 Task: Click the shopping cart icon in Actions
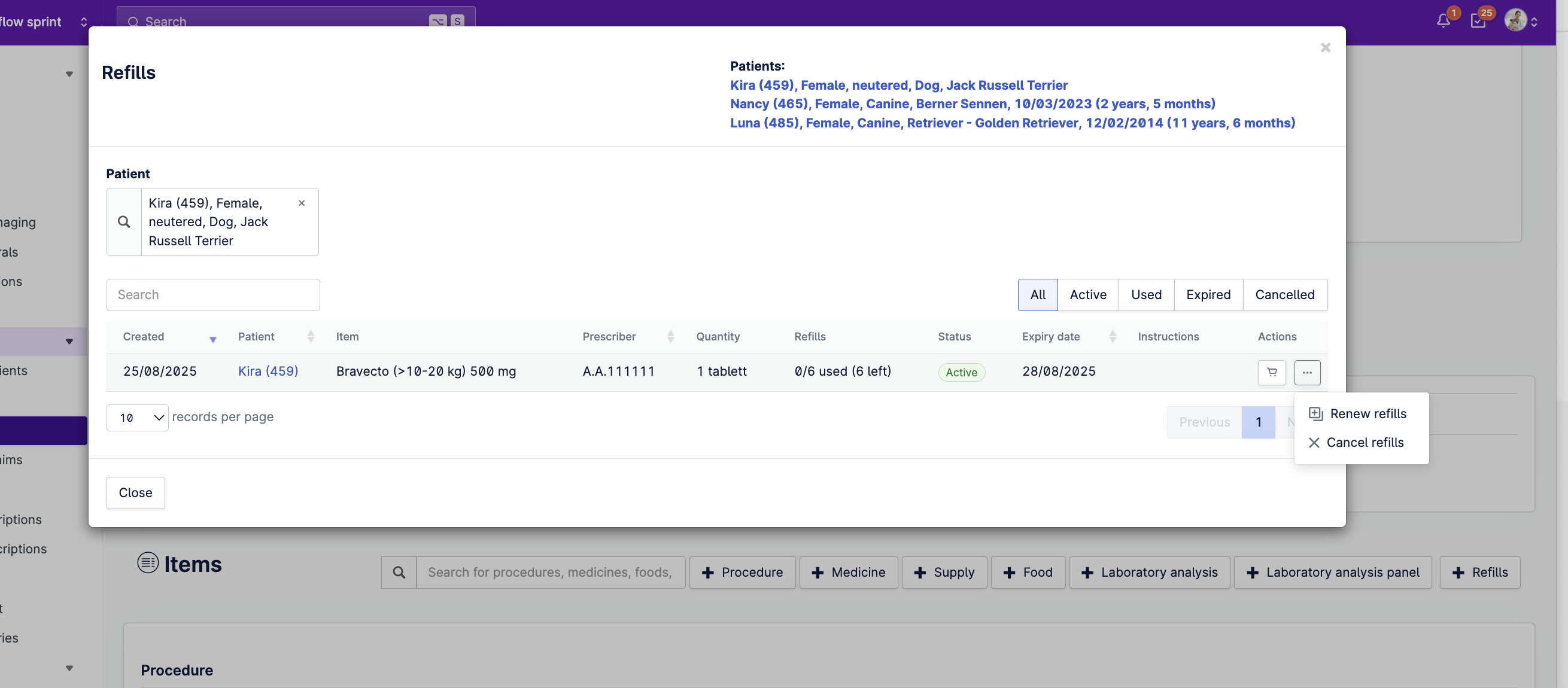click(1272, 372)
